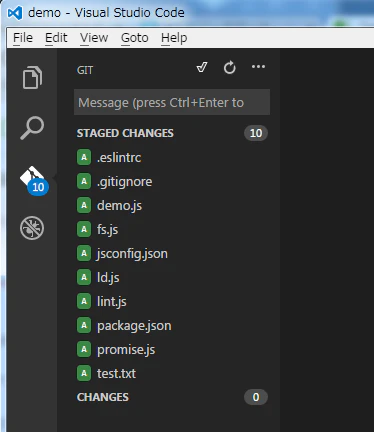The height and width of the screenshot is (432, 374).
Task: Click the changes count badge 0
Action: click(256, 397)
